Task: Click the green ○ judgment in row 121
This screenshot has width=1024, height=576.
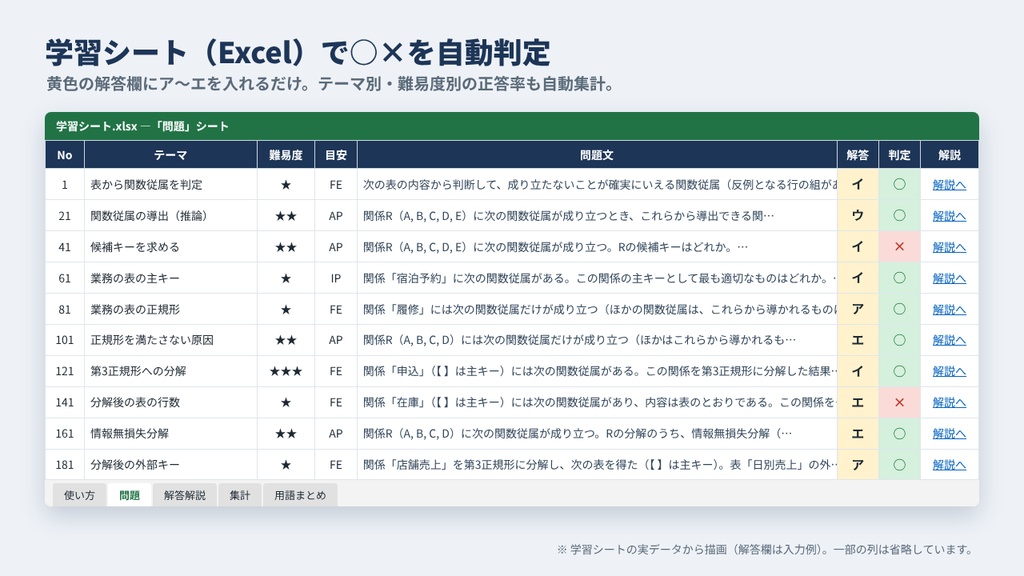Action: coord(899,372)
